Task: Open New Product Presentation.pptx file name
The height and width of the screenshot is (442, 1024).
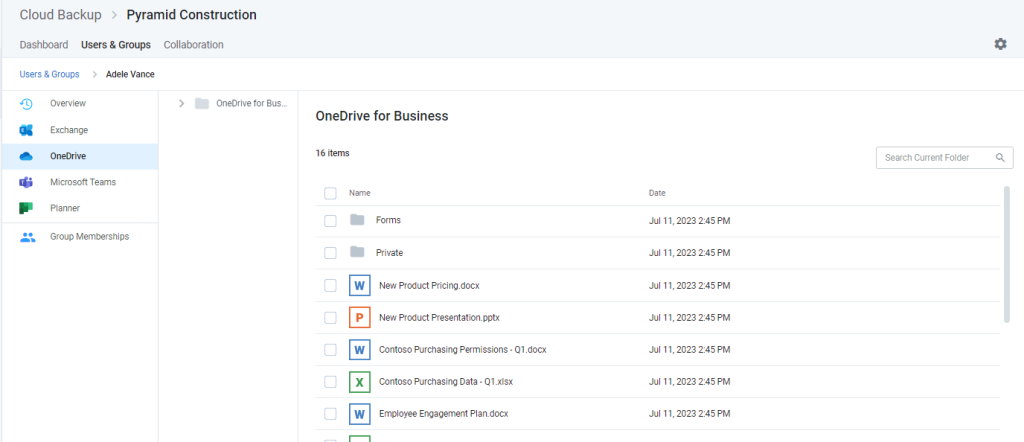Action: 440,317
